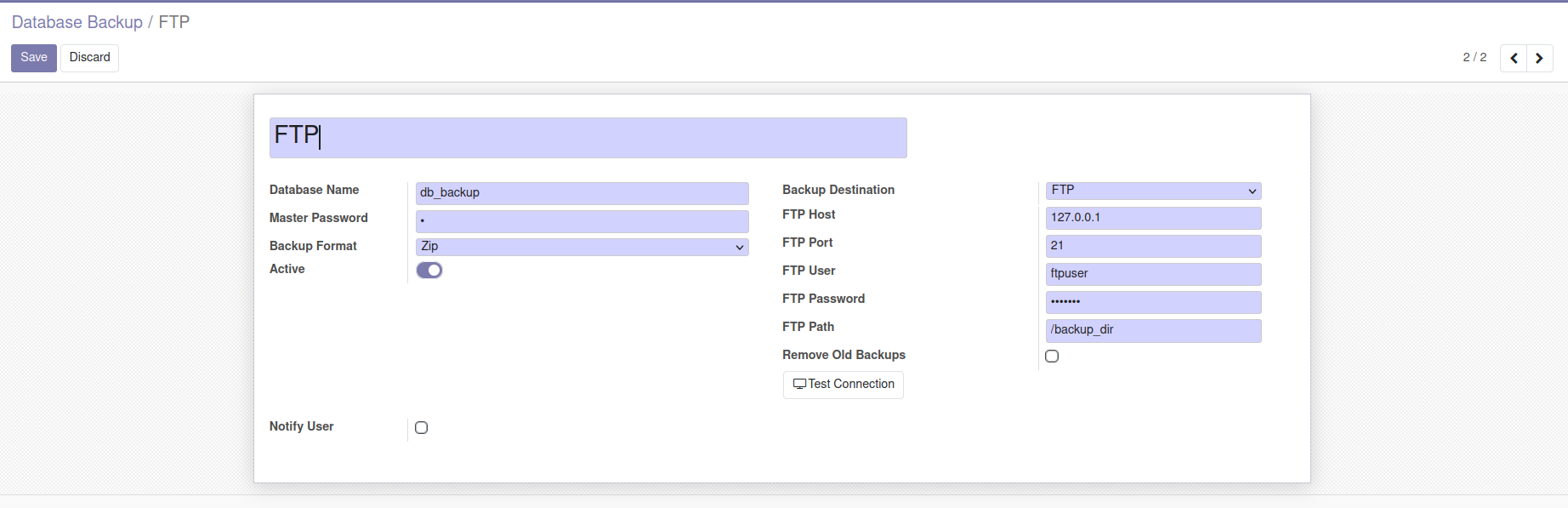
Task: Select the Master Password field
Action: 582,221
